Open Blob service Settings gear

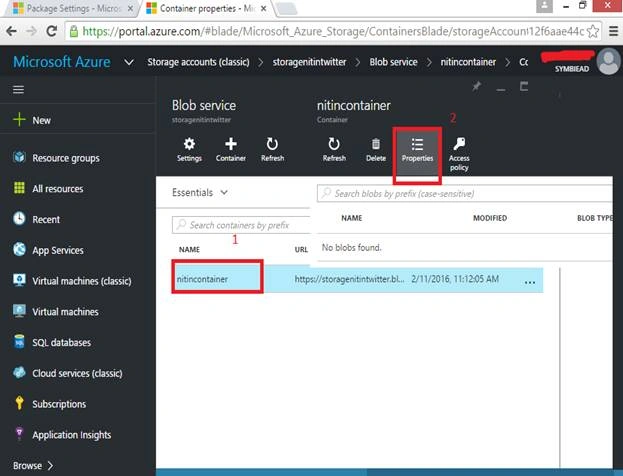[x=189, y=149]
